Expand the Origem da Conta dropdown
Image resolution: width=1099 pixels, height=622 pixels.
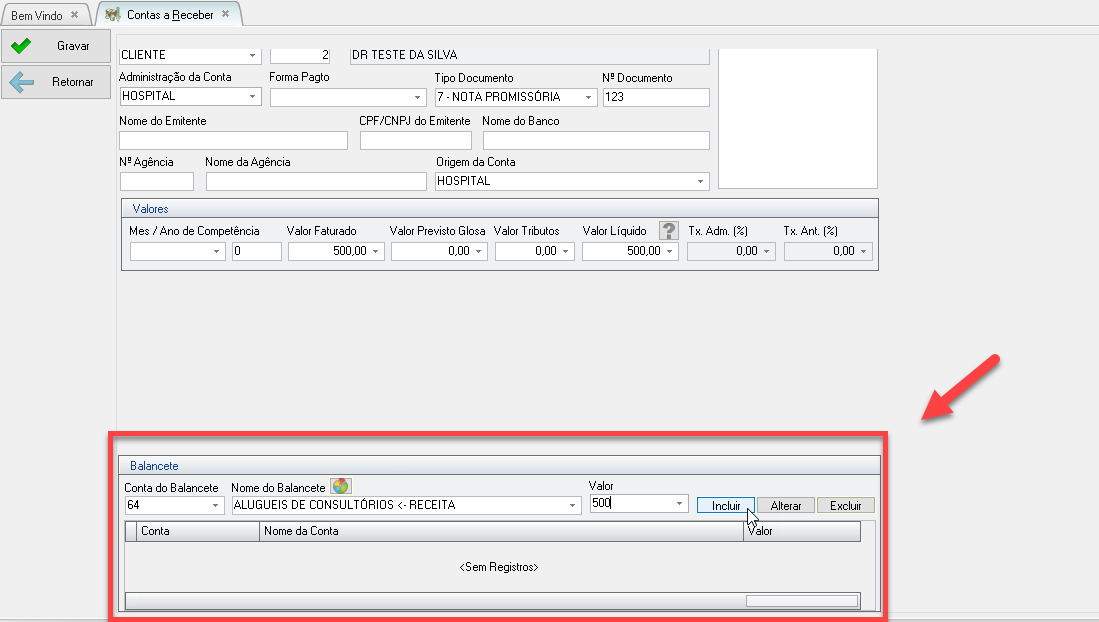click(700, 182)
